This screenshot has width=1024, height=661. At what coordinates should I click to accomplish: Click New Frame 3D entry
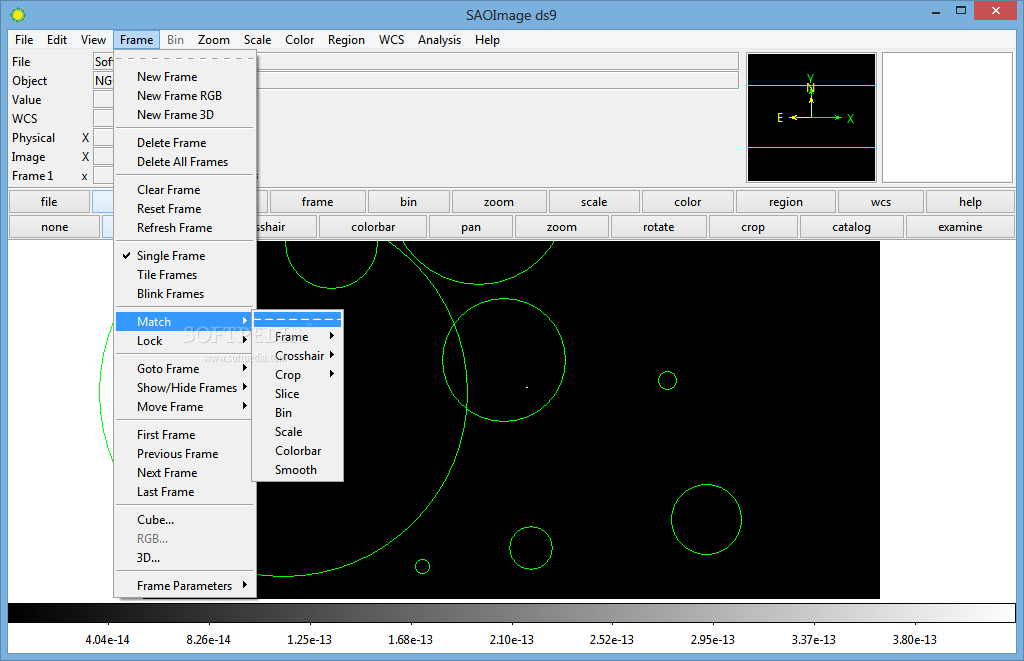click(x=185, y=114)
